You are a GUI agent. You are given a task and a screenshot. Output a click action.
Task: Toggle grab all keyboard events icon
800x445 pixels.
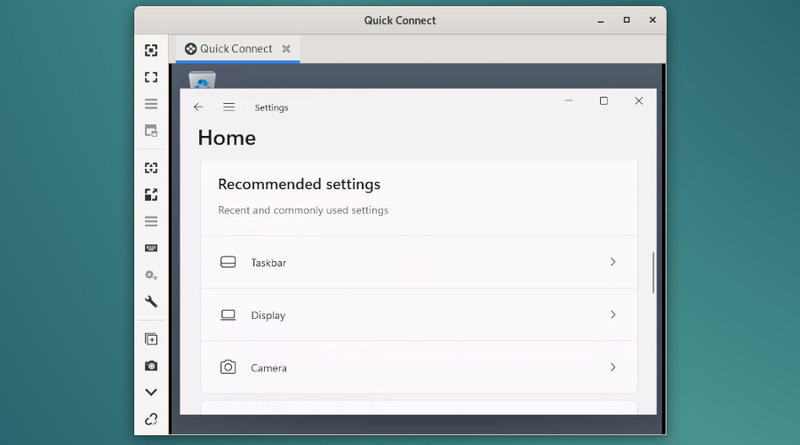pos(151,248)
